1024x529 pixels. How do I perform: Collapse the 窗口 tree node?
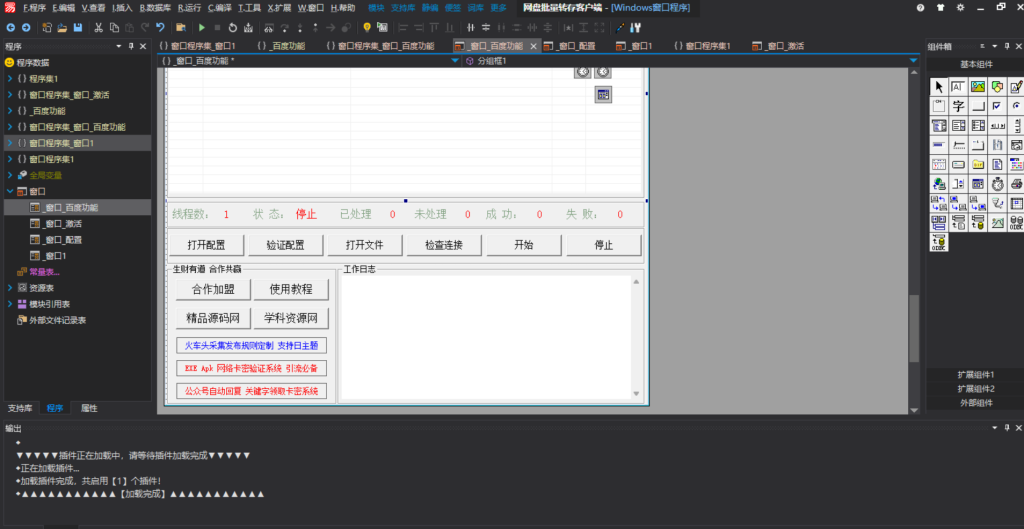point(10,191)
